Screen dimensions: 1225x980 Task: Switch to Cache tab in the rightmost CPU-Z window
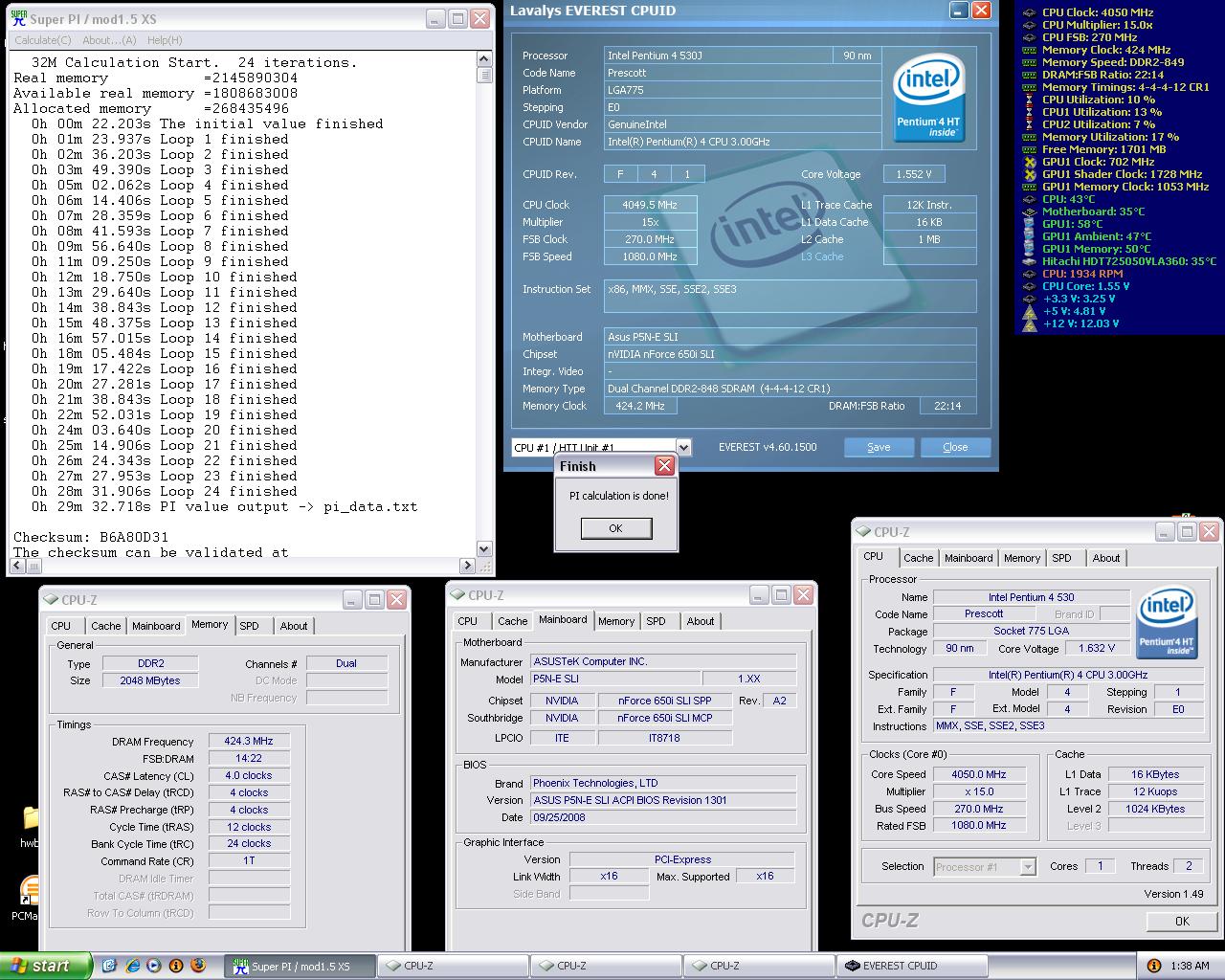click(918, 558)
